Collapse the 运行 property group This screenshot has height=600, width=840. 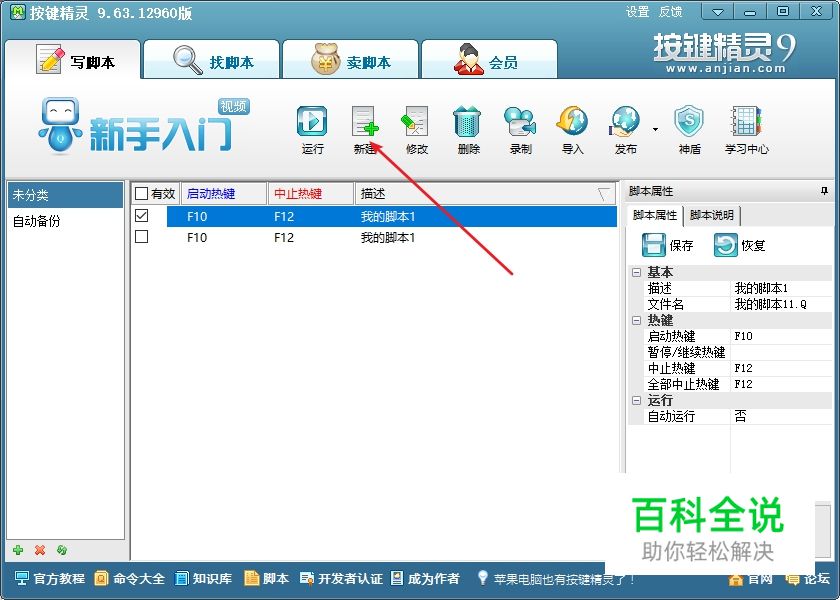point(636,400)
